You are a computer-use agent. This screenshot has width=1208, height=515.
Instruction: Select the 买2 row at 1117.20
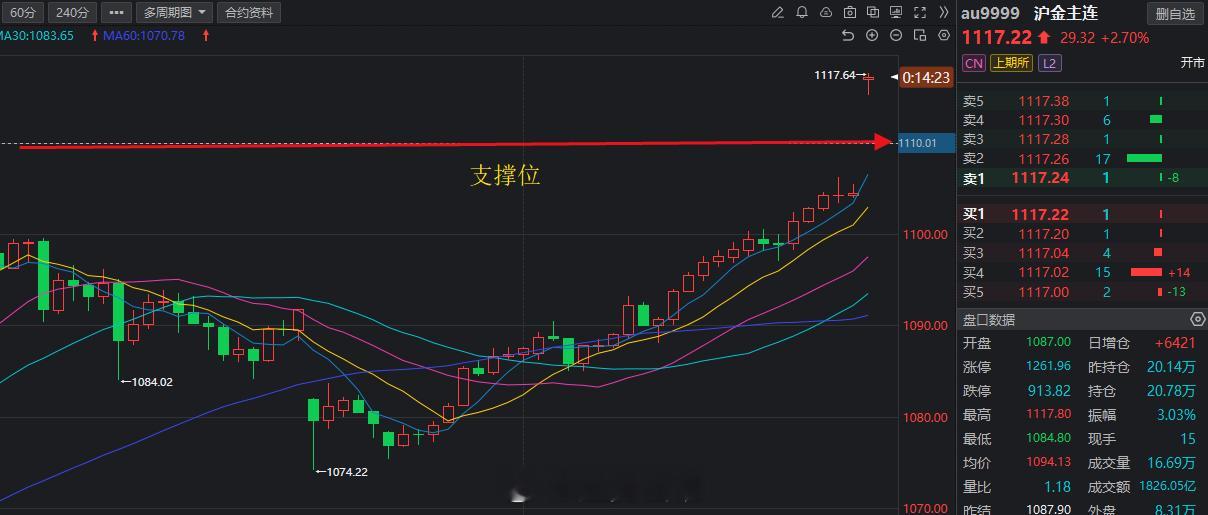point(1084,233)
